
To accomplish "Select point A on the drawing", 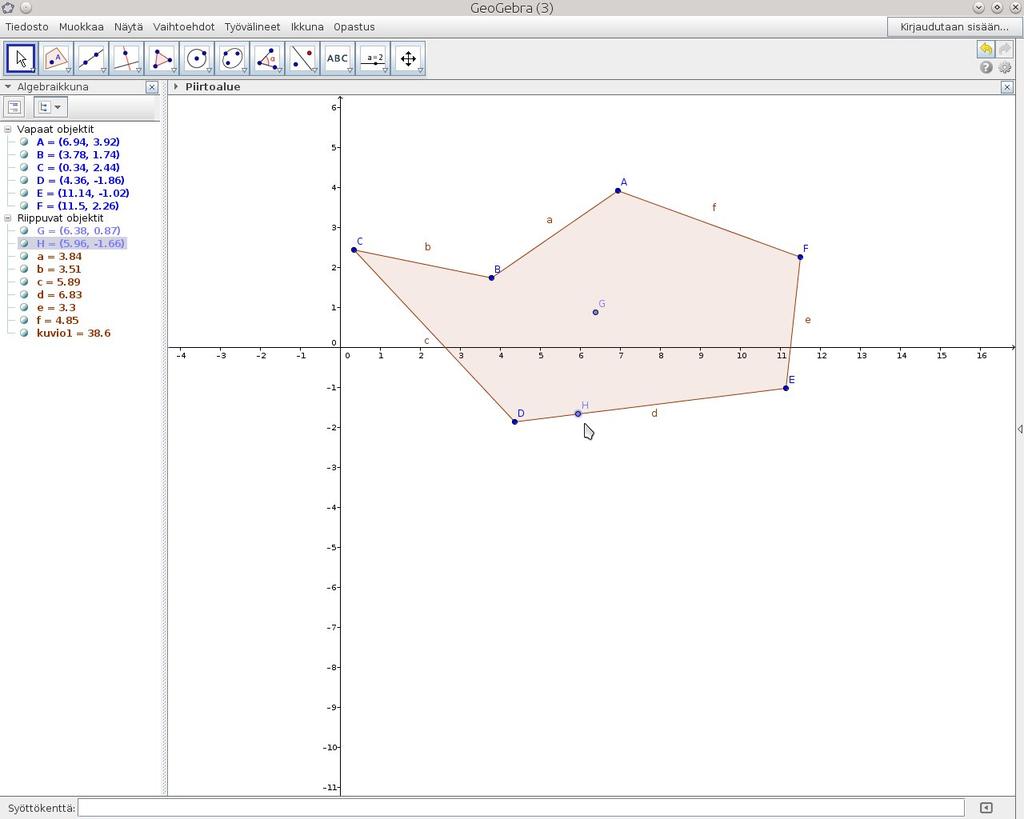I will pyautogui.click(x=618, y=191).
